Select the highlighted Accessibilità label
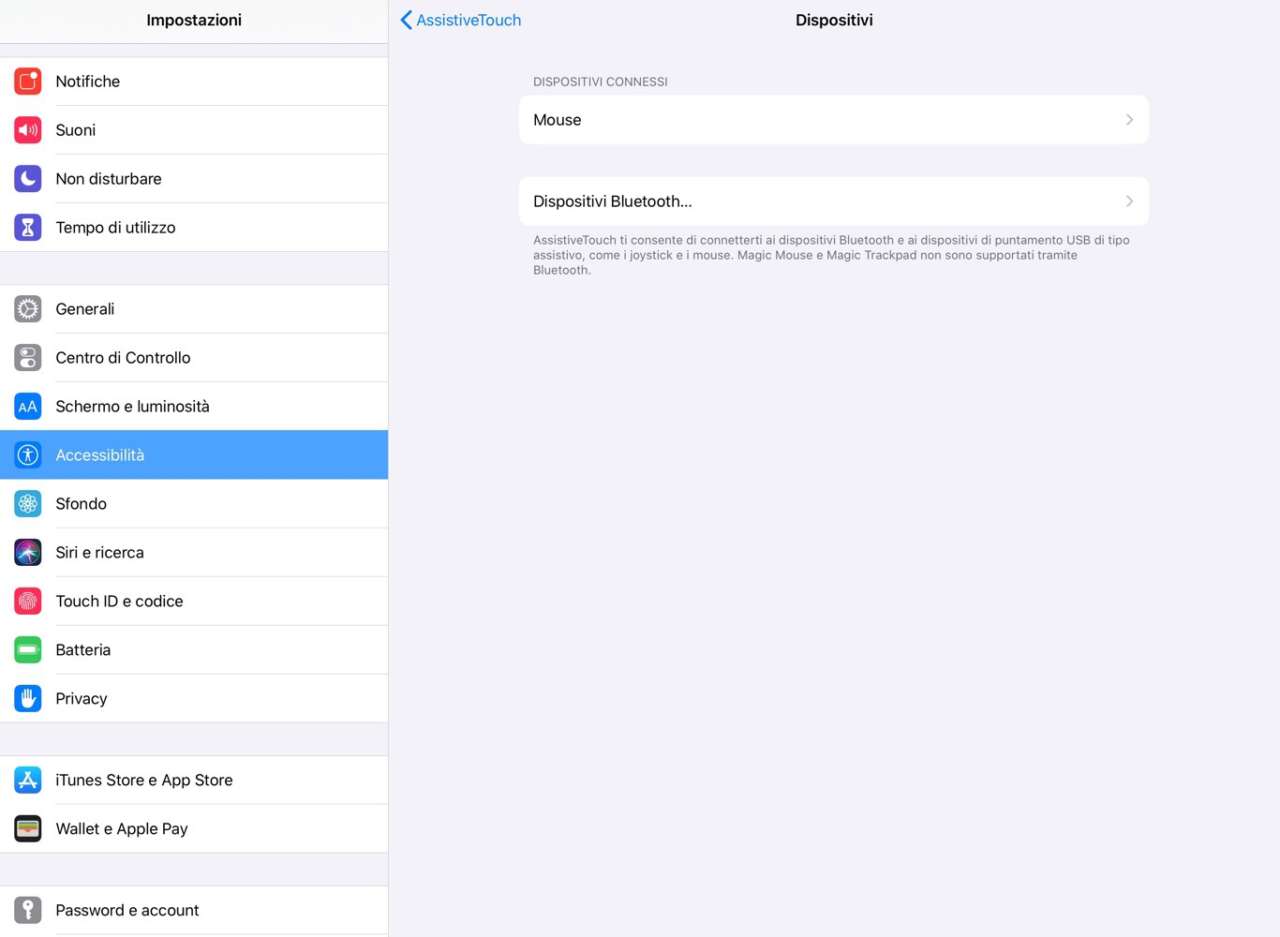 100,455
